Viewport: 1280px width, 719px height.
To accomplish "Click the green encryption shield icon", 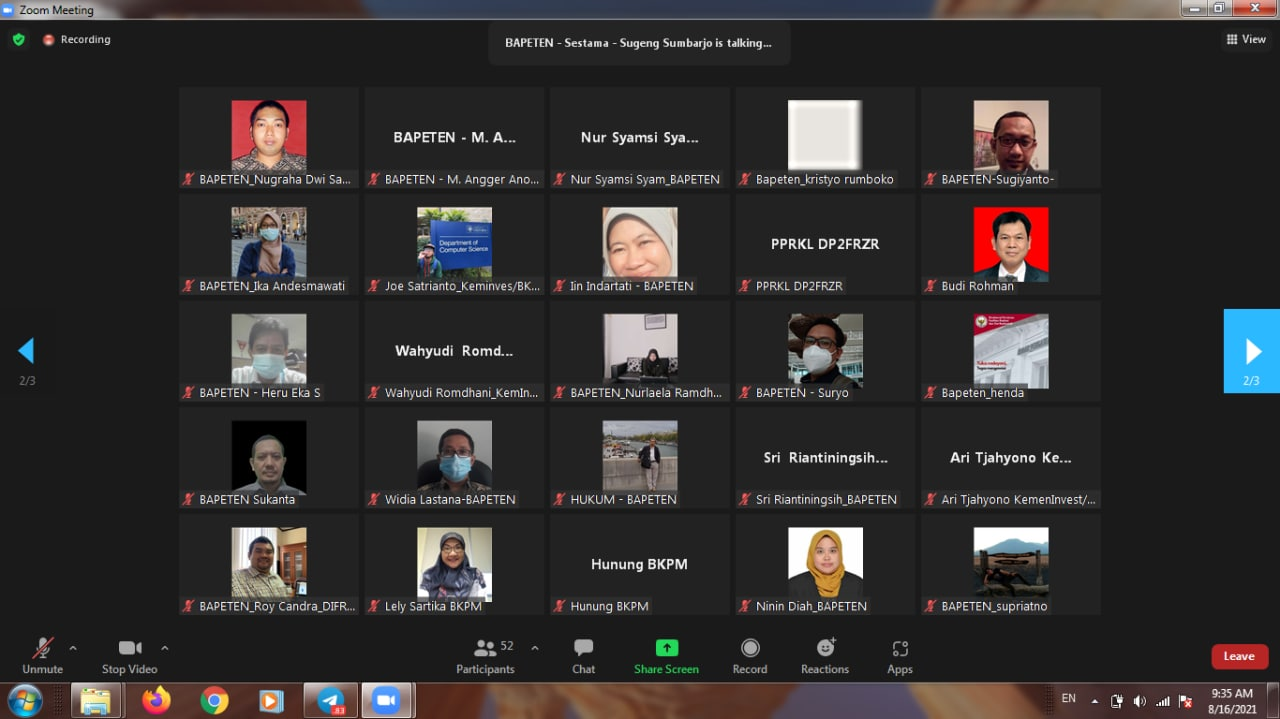I will pyautogui.click(x=19, y=40).
